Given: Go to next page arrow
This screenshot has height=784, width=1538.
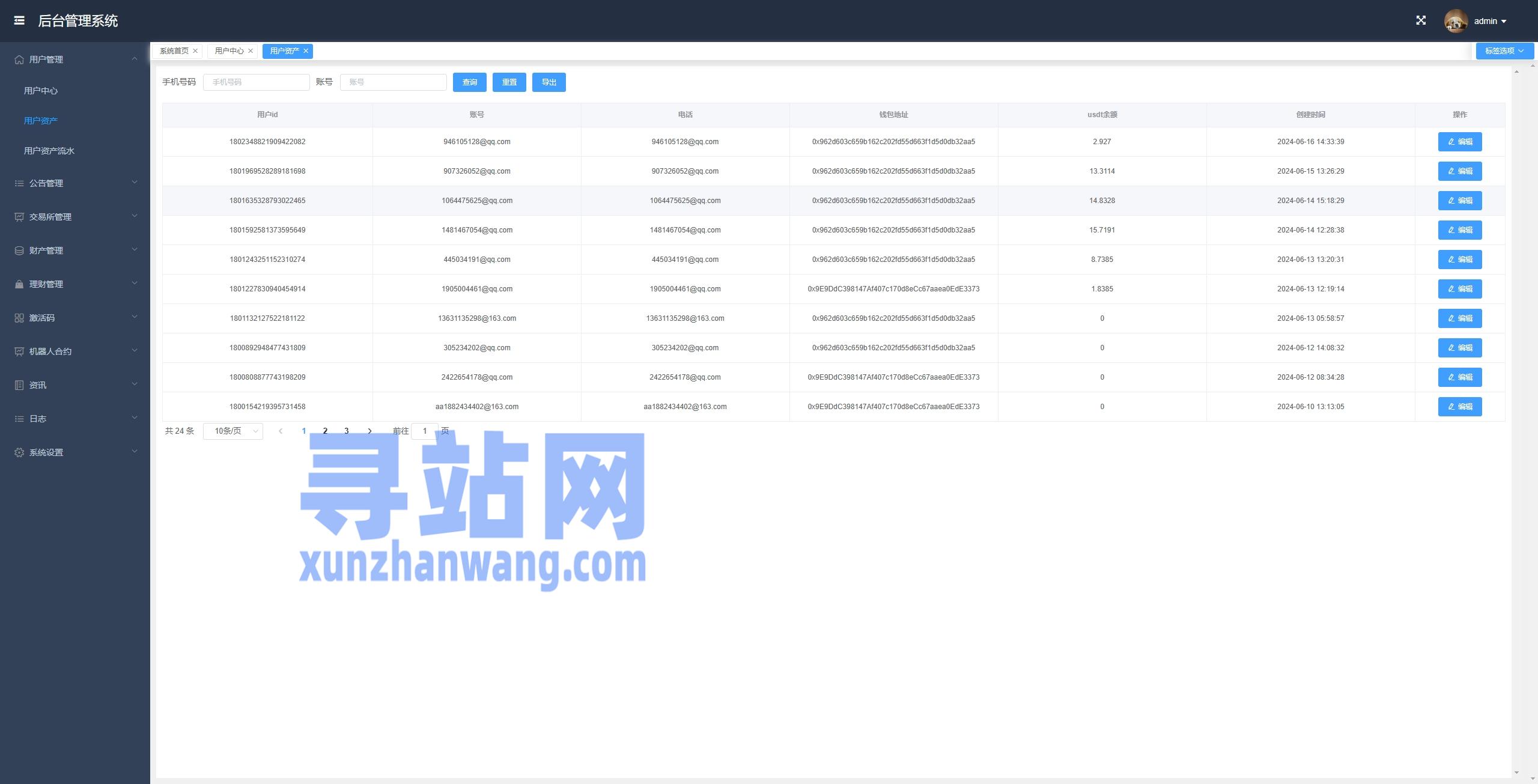Looking at the screenshot, I should pyautogui.click(x=369, y=431).
